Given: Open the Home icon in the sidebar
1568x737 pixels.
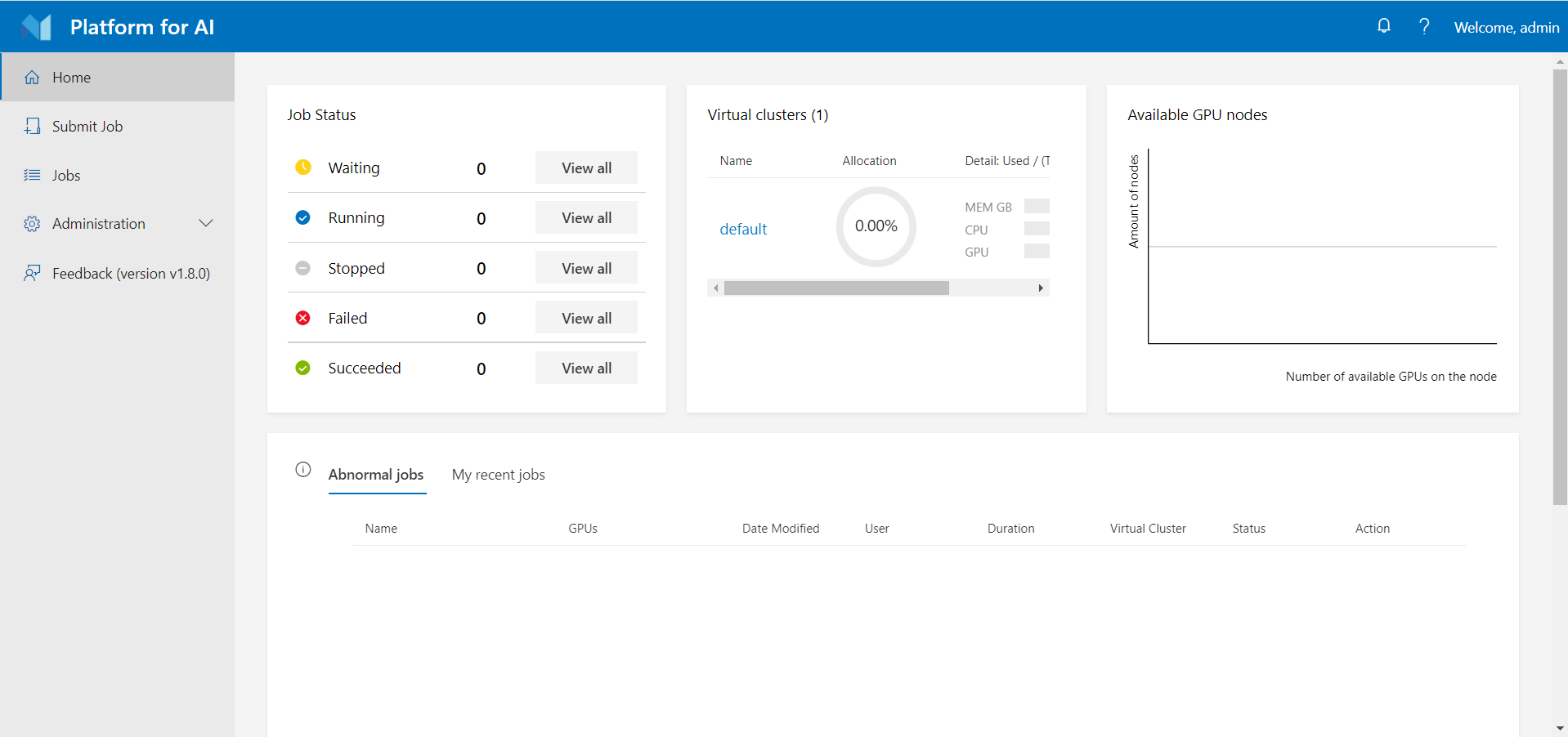Looking at the screenshot, I should pos(32,77).
